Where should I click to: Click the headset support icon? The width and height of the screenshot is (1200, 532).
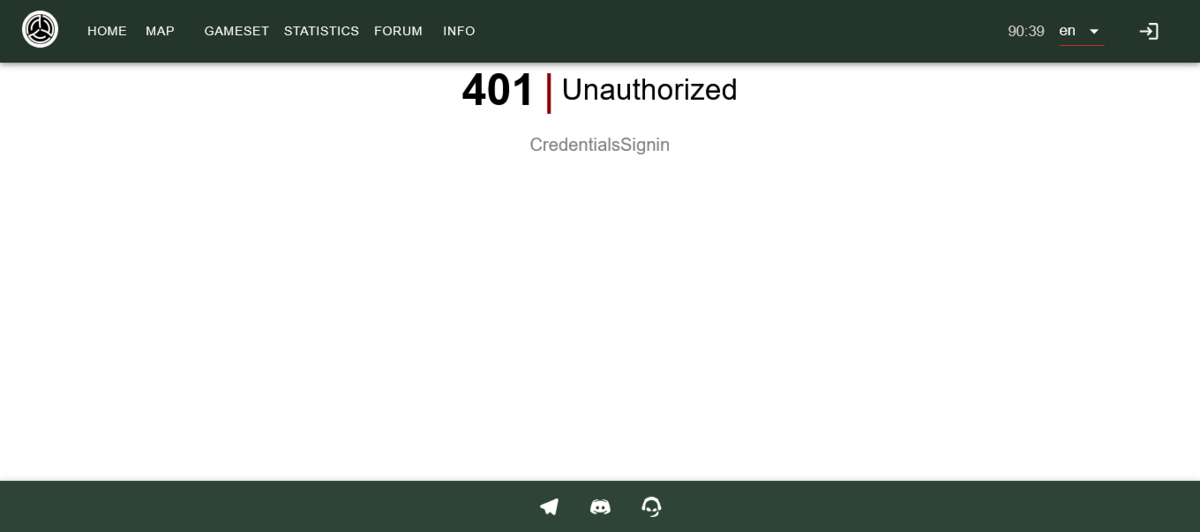(651, 507)
